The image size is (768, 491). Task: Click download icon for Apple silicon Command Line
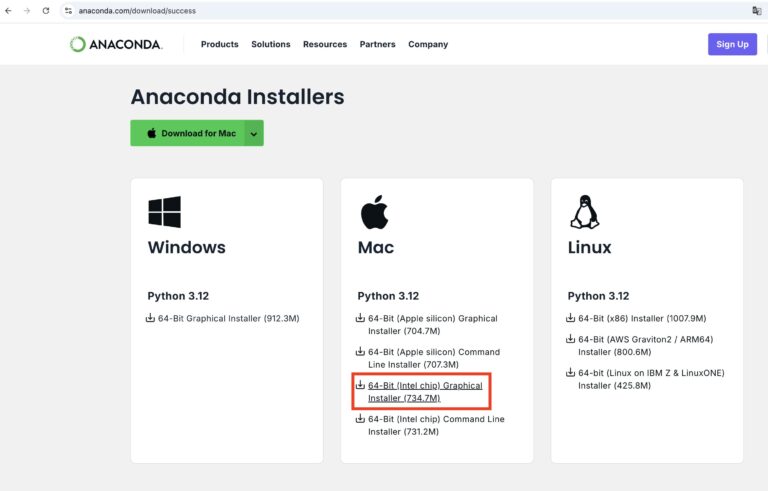pyautogui.click(x=360, y=351)
